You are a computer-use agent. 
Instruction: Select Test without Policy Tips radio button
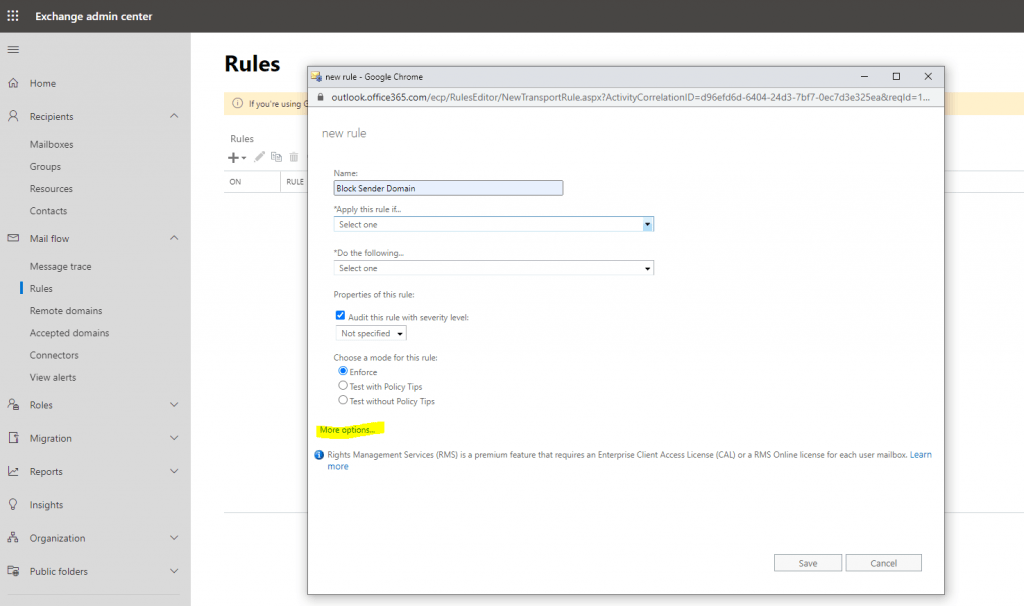343,400
